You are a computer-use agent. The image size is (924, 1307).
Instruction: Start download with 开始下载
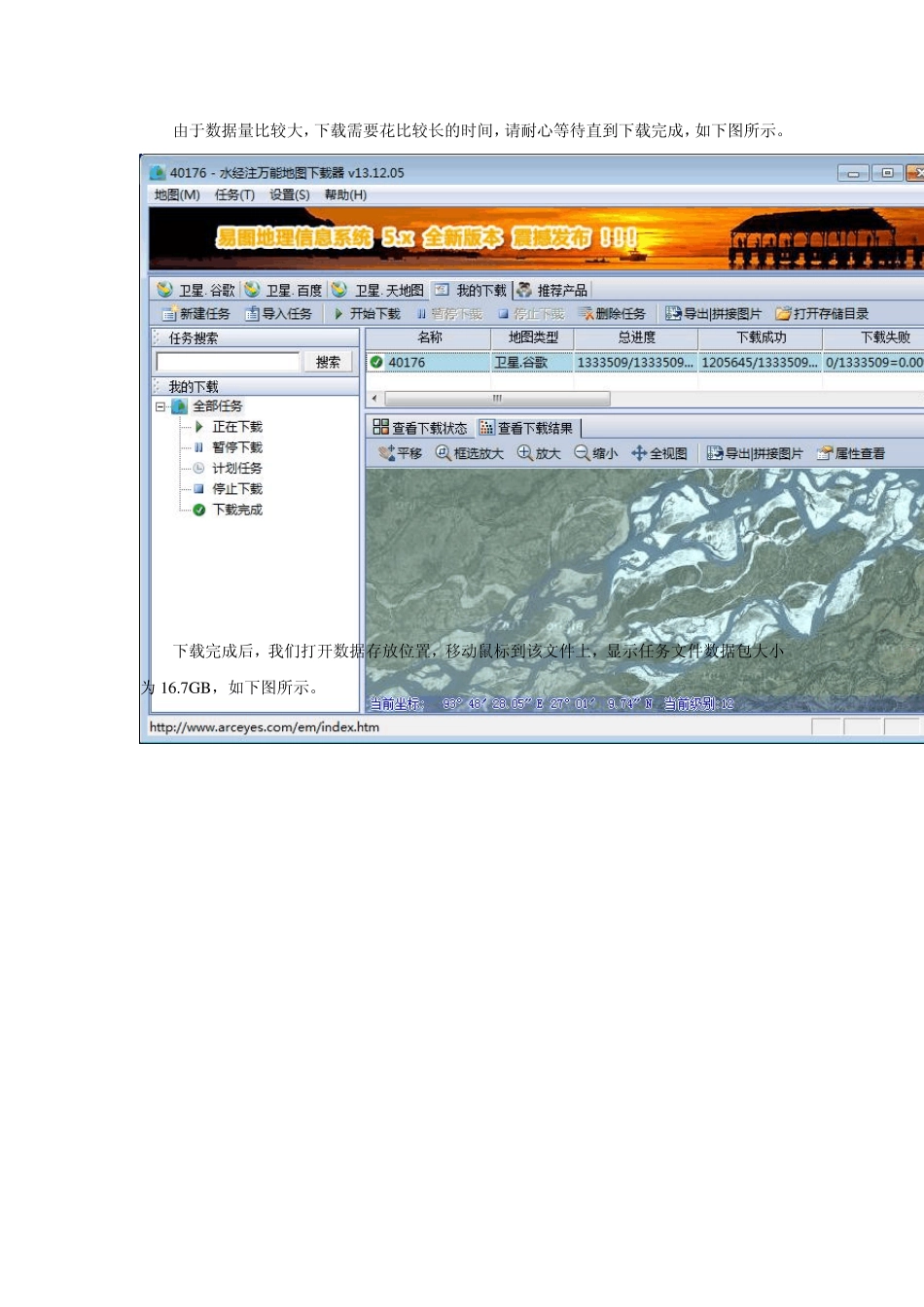point(367,313)
